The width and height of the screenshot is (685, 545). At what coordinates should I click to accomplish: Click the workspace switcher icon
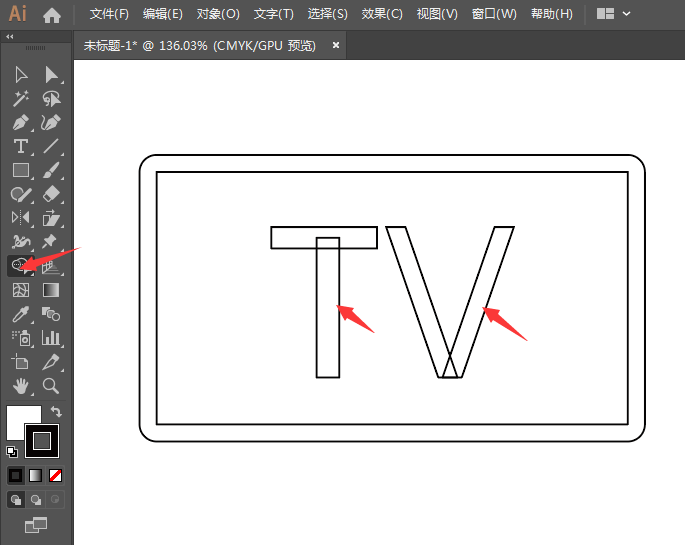605,14
